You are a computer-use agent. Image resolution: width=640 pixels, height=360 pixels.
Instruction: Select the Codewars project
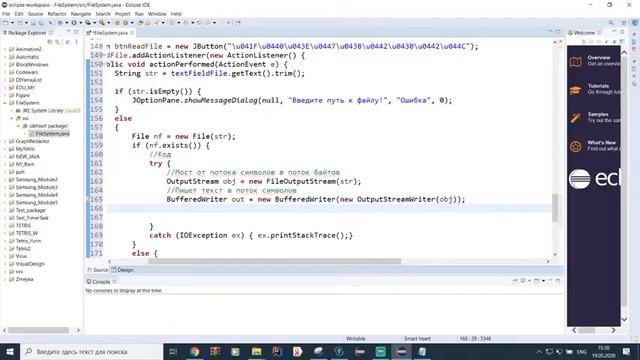click(27, 72)
